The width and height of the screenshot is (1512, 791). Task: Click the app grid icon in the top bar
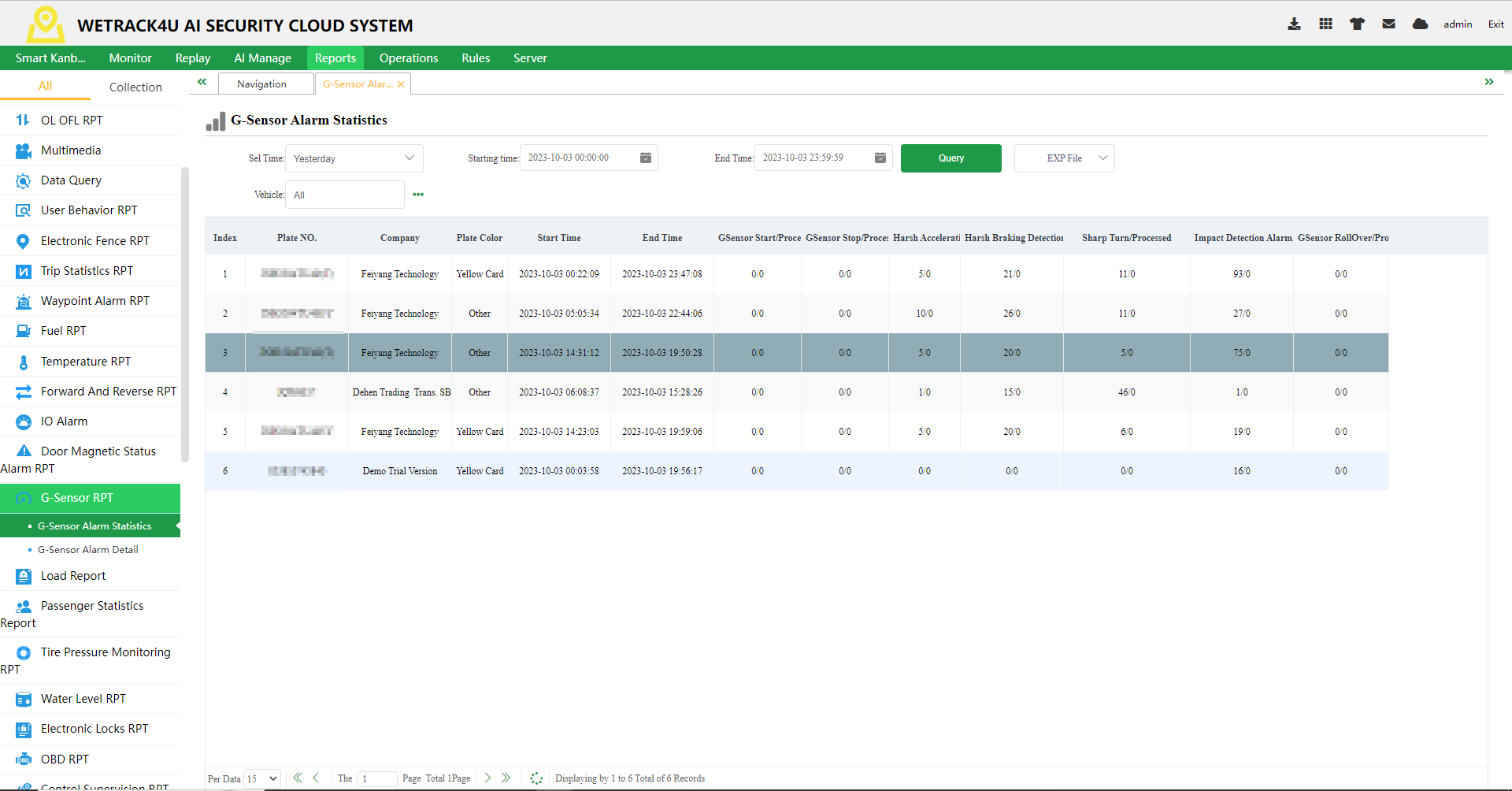[x=1325, y=24]
